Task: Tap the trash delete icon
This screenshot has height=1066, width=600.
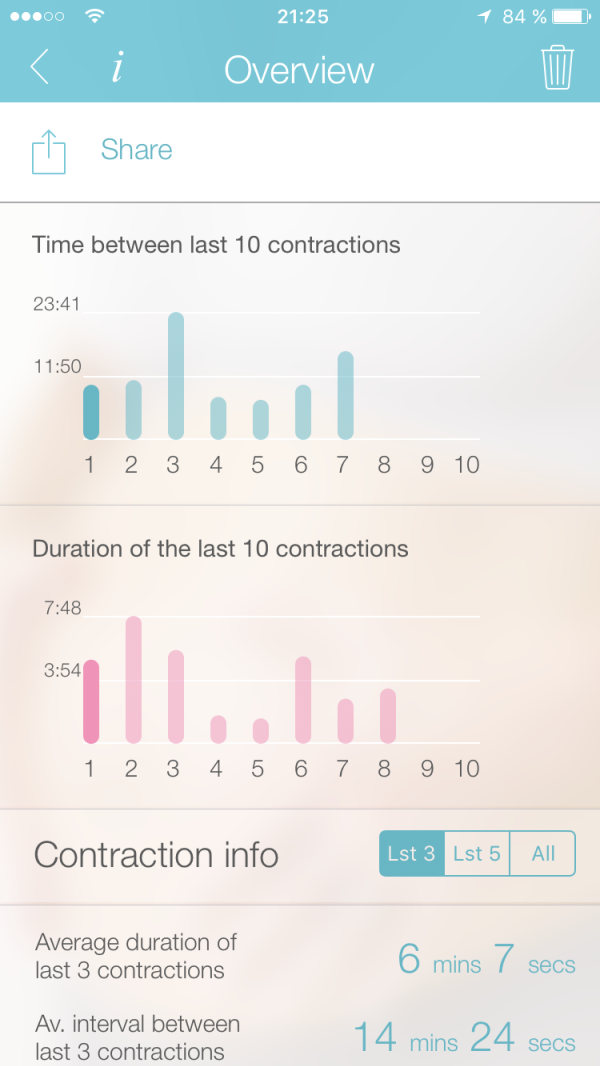Action: pyautogui.click(x=557, y=68)
